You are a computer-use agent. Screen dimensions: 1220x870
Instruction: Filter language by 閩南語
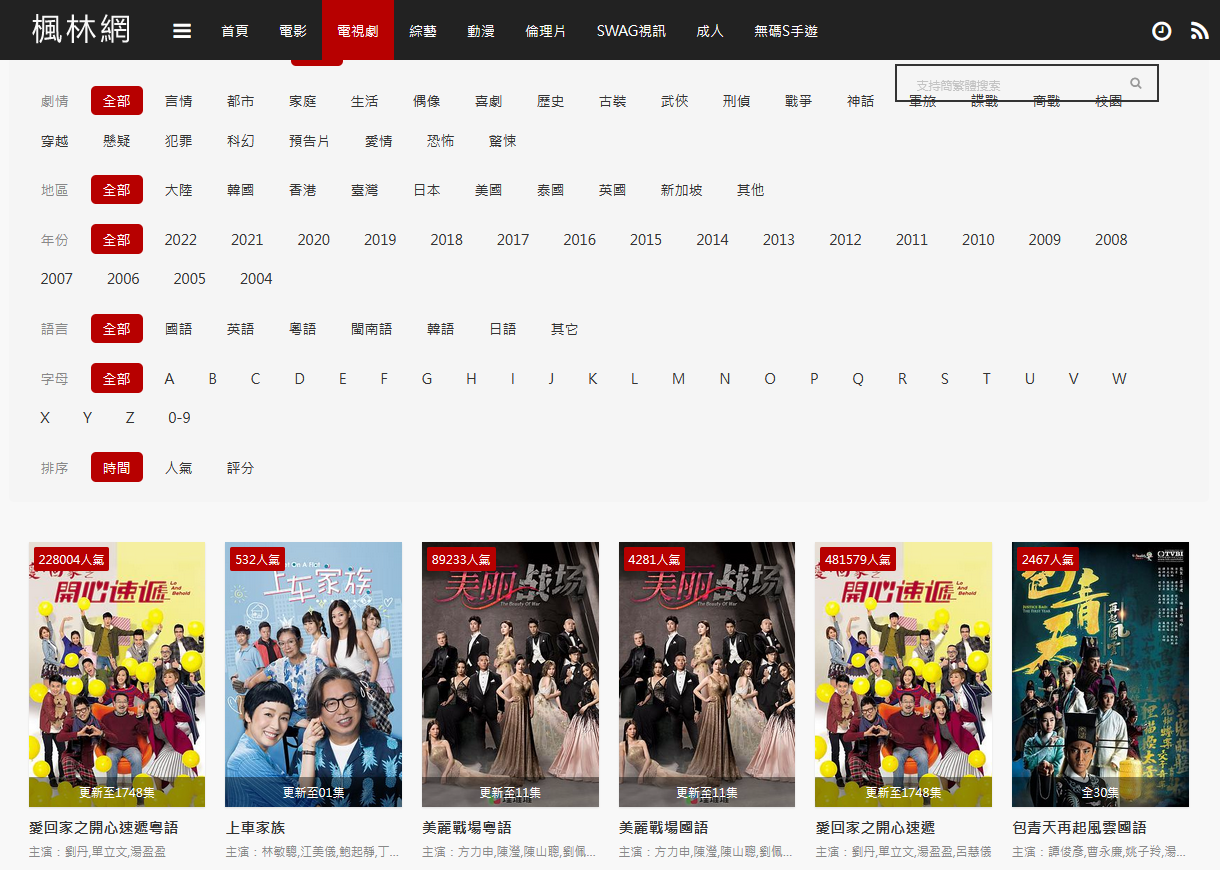pos(372,329)
